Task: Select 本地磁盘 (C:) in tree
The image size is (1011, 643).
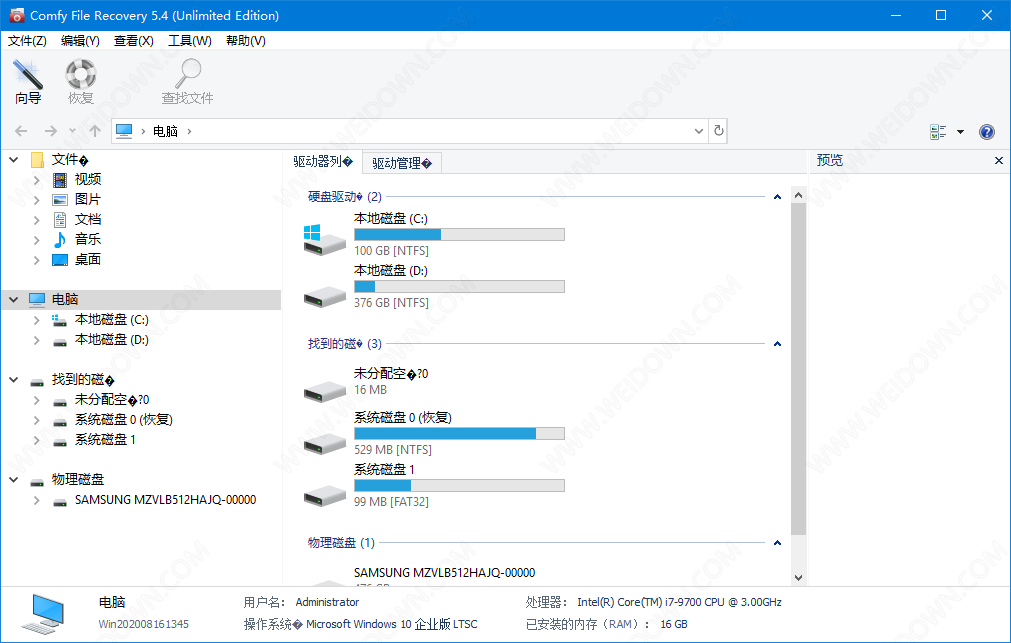Action: [x=112, y=319]
